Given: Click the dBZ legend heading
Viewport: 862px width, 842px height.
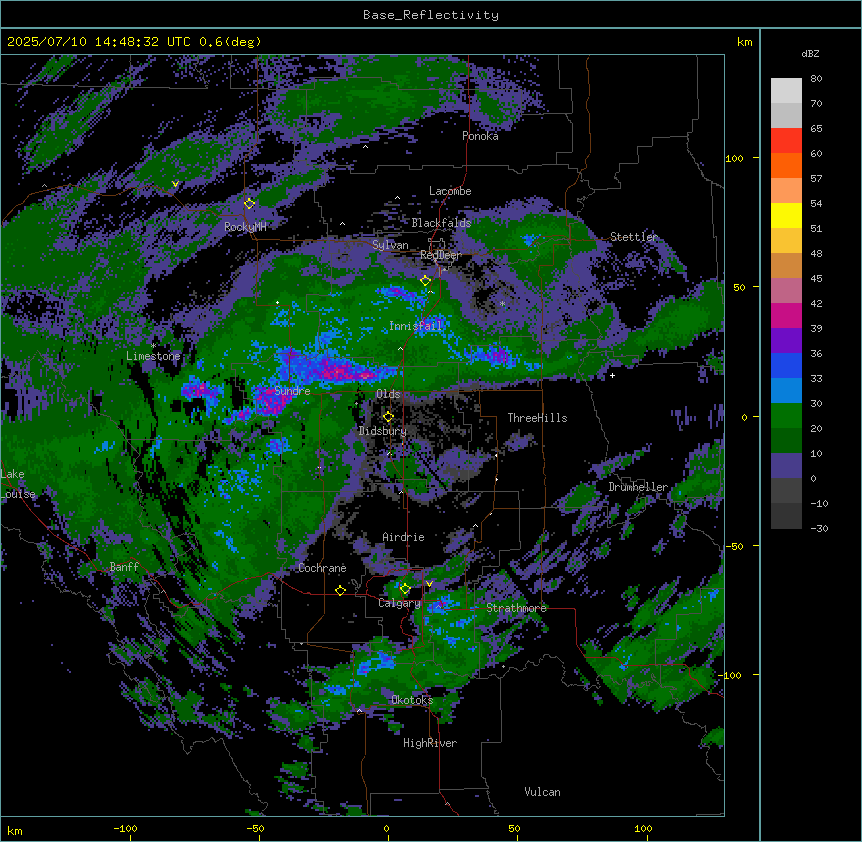Looking at the screenshot, I should (x=810, y=53).
